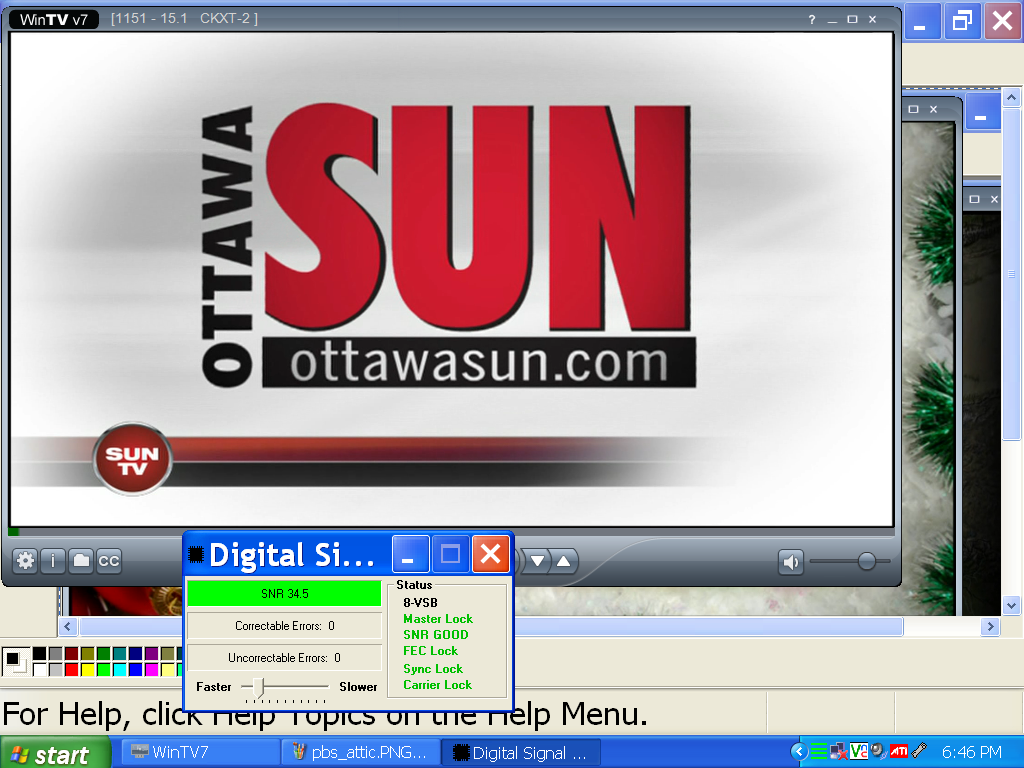Adjust the WinTV volume slider knob

tap(867, 561)
